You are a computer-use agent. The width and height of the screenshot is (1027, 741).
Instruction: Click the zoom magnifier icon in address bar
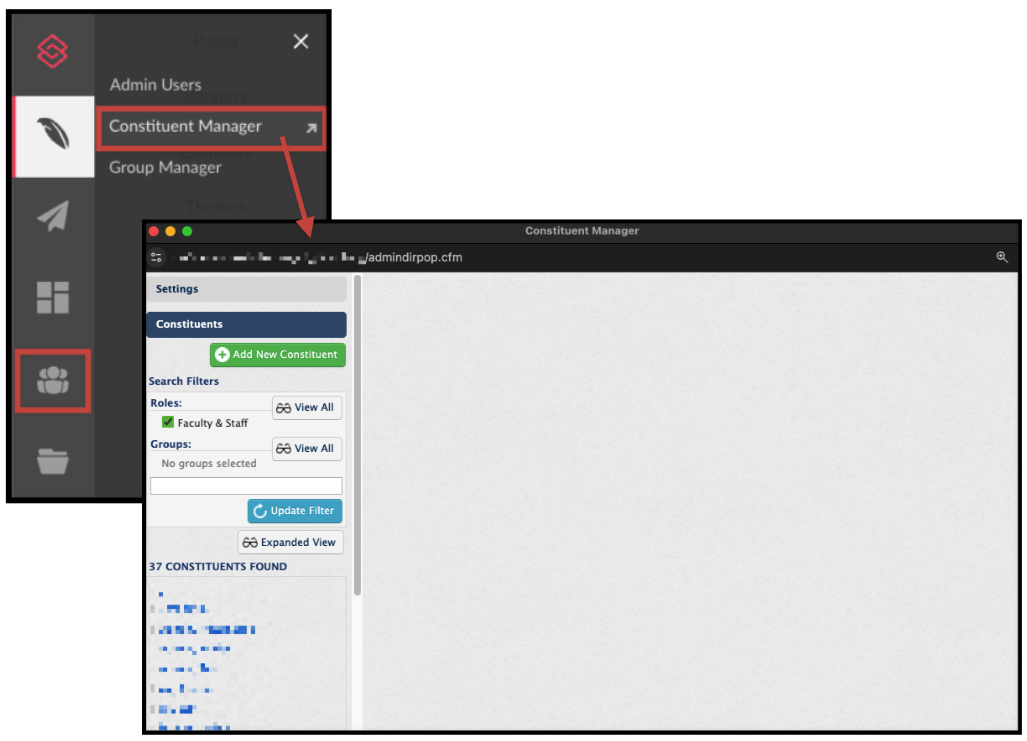click(x=1001, y=257)
